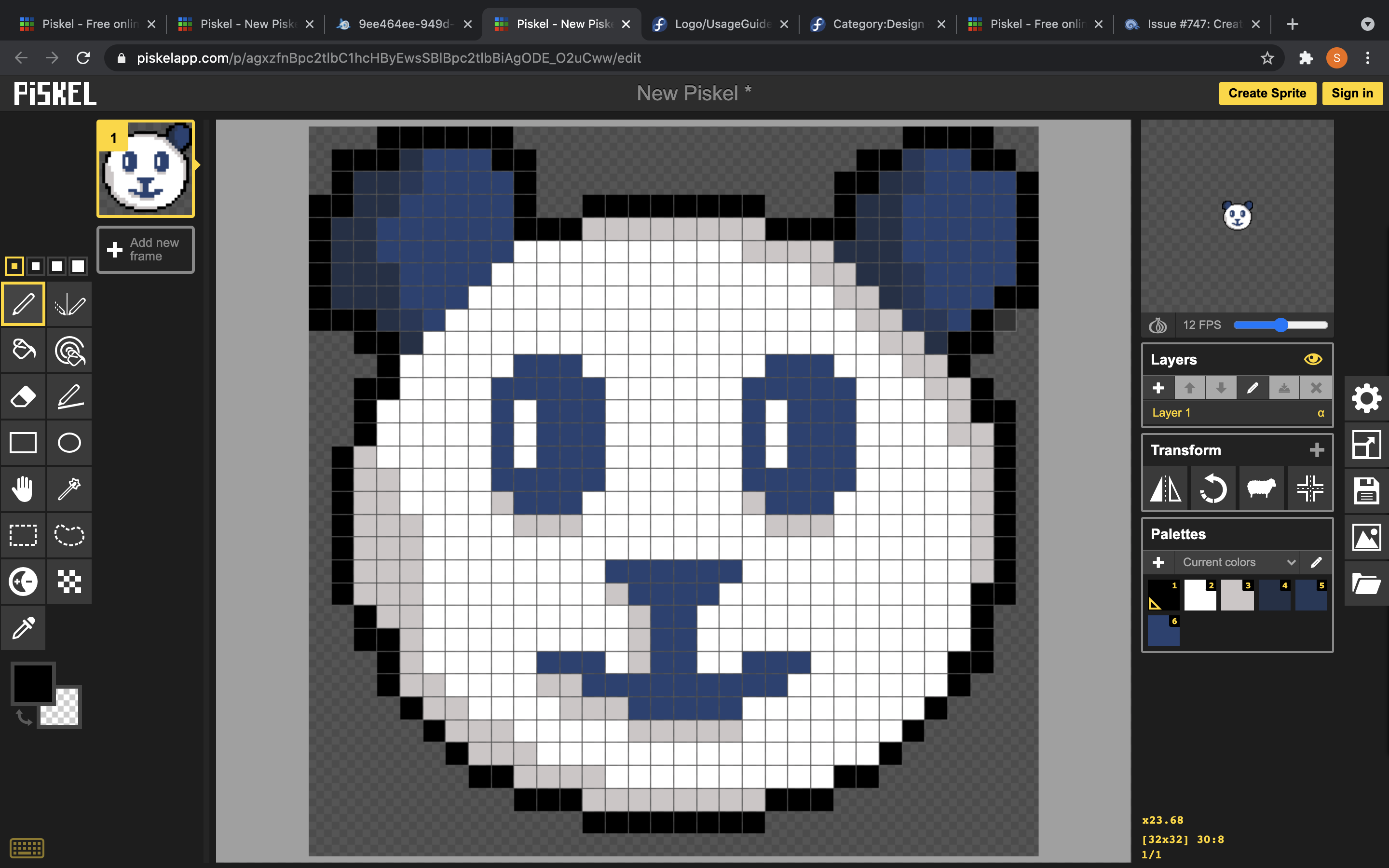
Task: Switch to the Category:Design tab
Action: tap(878, 24)
